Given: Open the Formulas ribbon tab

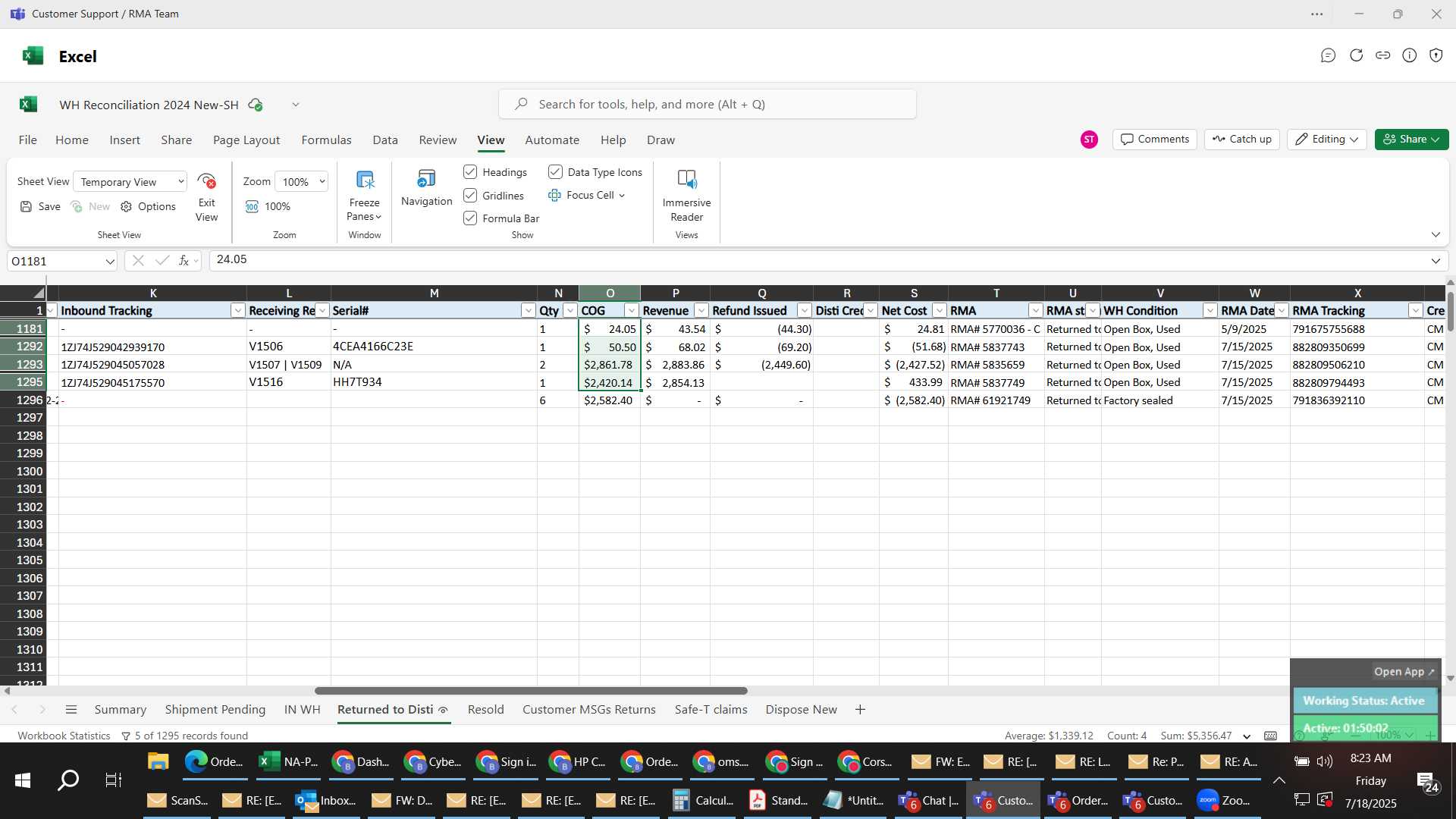Looking at the screenshot, I should pos(326,140).
